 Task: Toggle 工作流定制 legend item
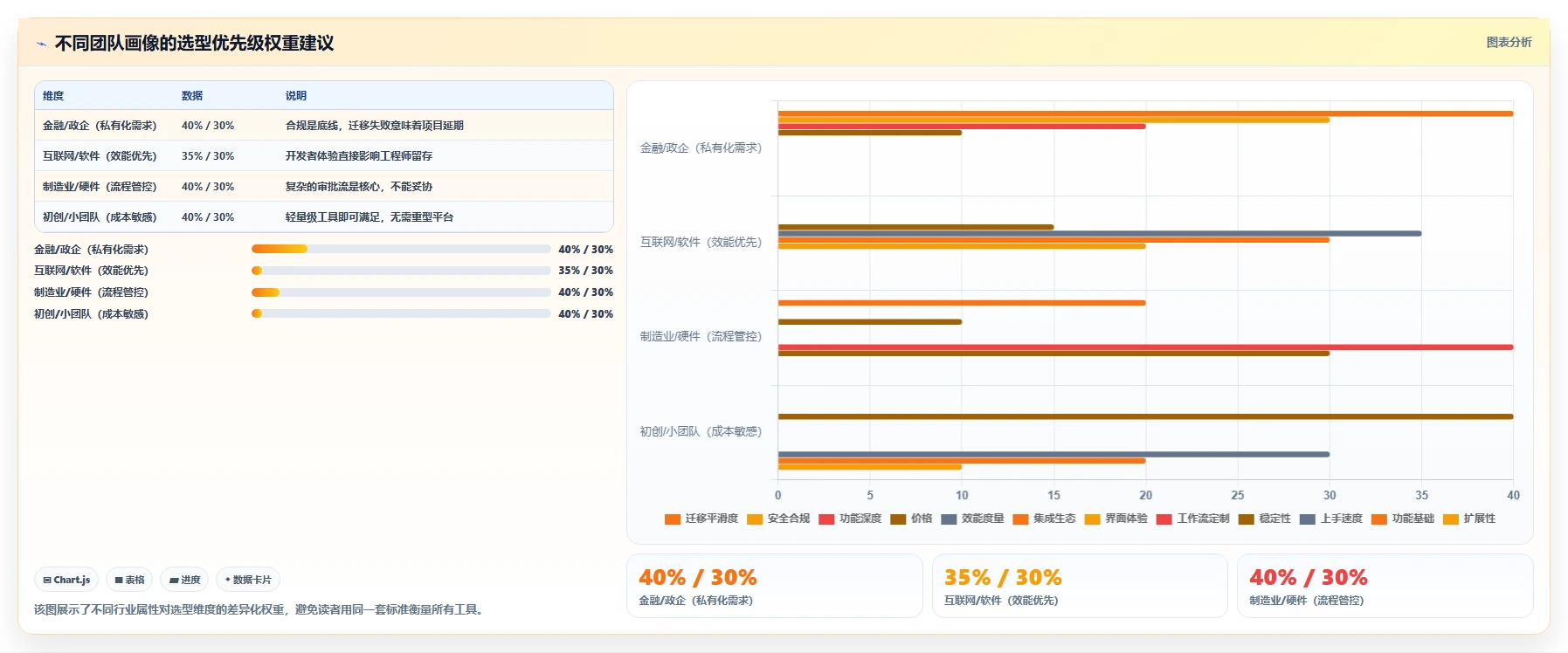coord(1192,519)
